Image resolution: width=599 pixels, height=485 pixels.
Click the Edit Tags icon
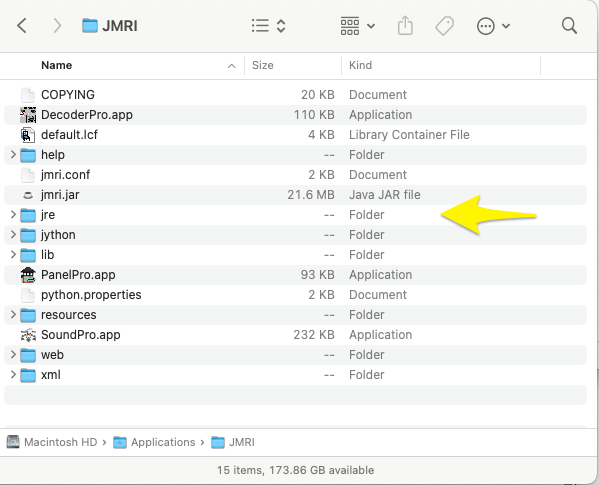[x=445, y=26]
